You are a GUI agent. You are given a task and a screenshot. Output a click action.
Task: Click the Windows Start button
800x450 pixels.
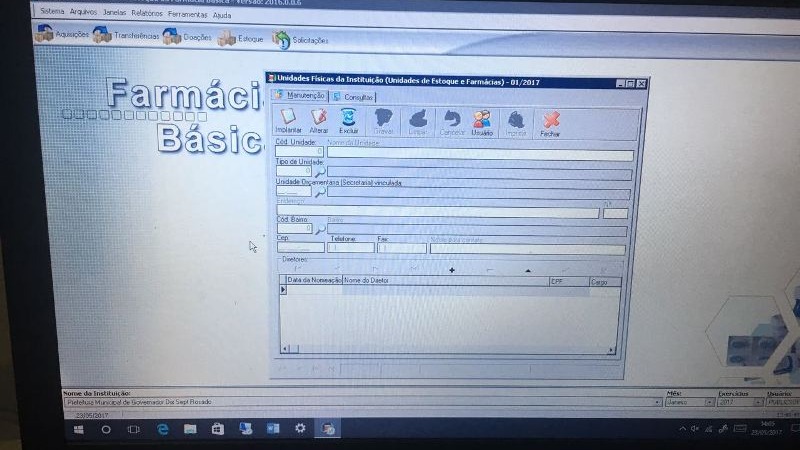79,428
